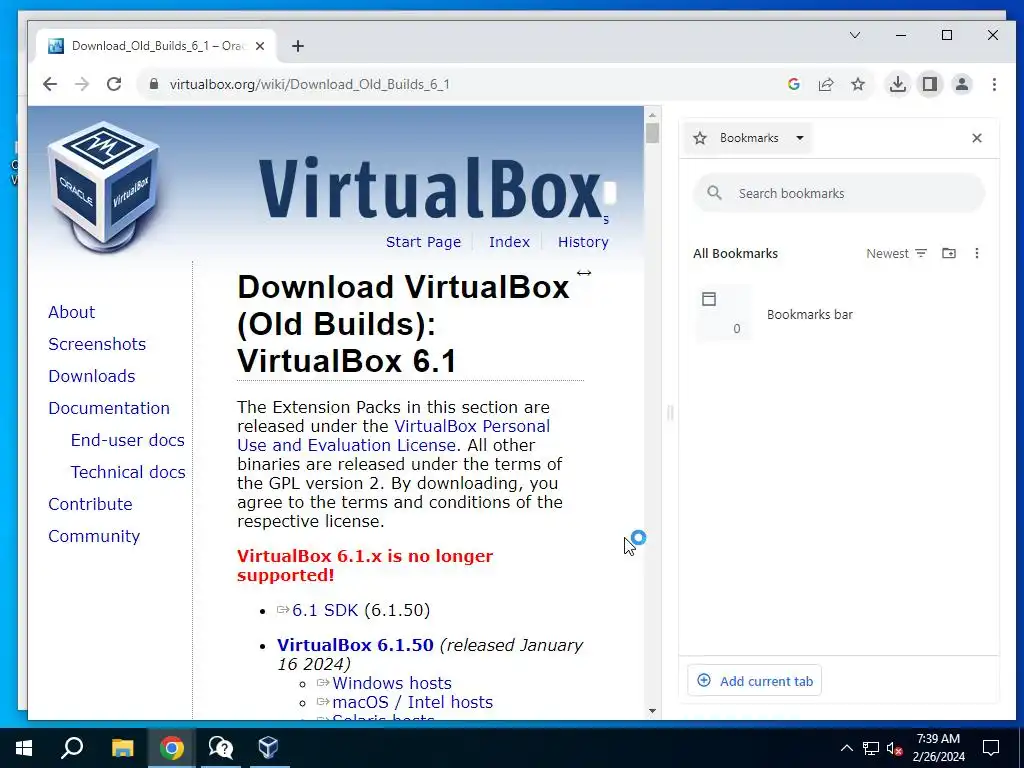The image size is (1024, 768).
Task: Open the Screenshots sidebar link
Action: tap(97, 344)
